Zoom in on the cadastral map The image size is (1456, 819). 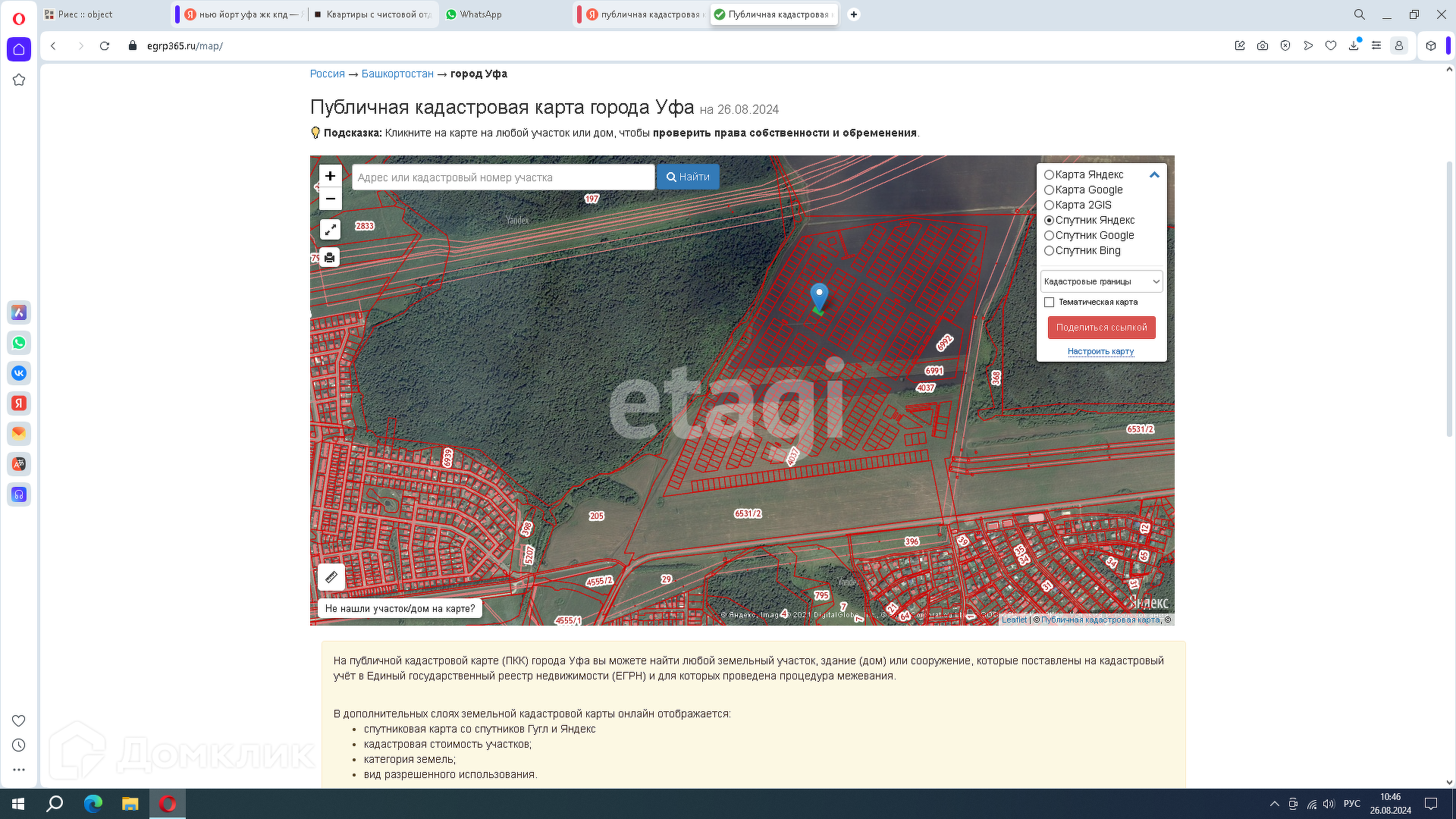coord(330,176)
